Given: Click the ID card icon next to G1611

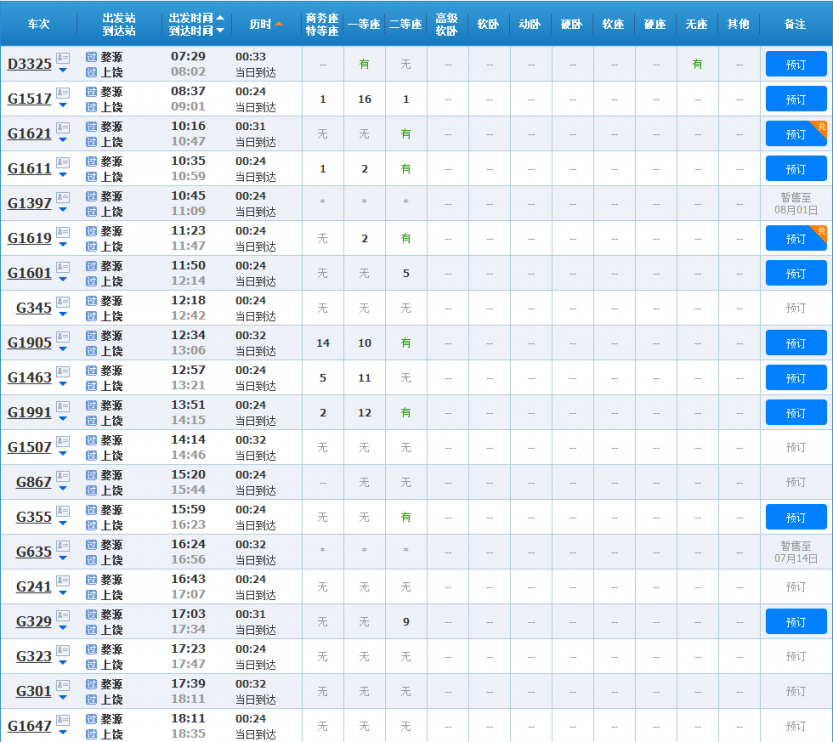Looking at the screenshot, I should point(63,163).
